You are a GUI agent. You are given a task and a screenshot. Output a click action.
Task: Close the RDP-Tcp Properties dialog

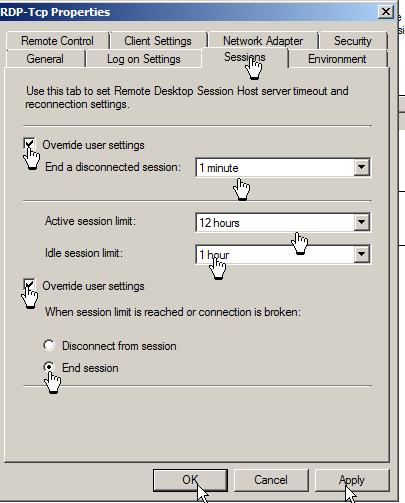point(386,12)
